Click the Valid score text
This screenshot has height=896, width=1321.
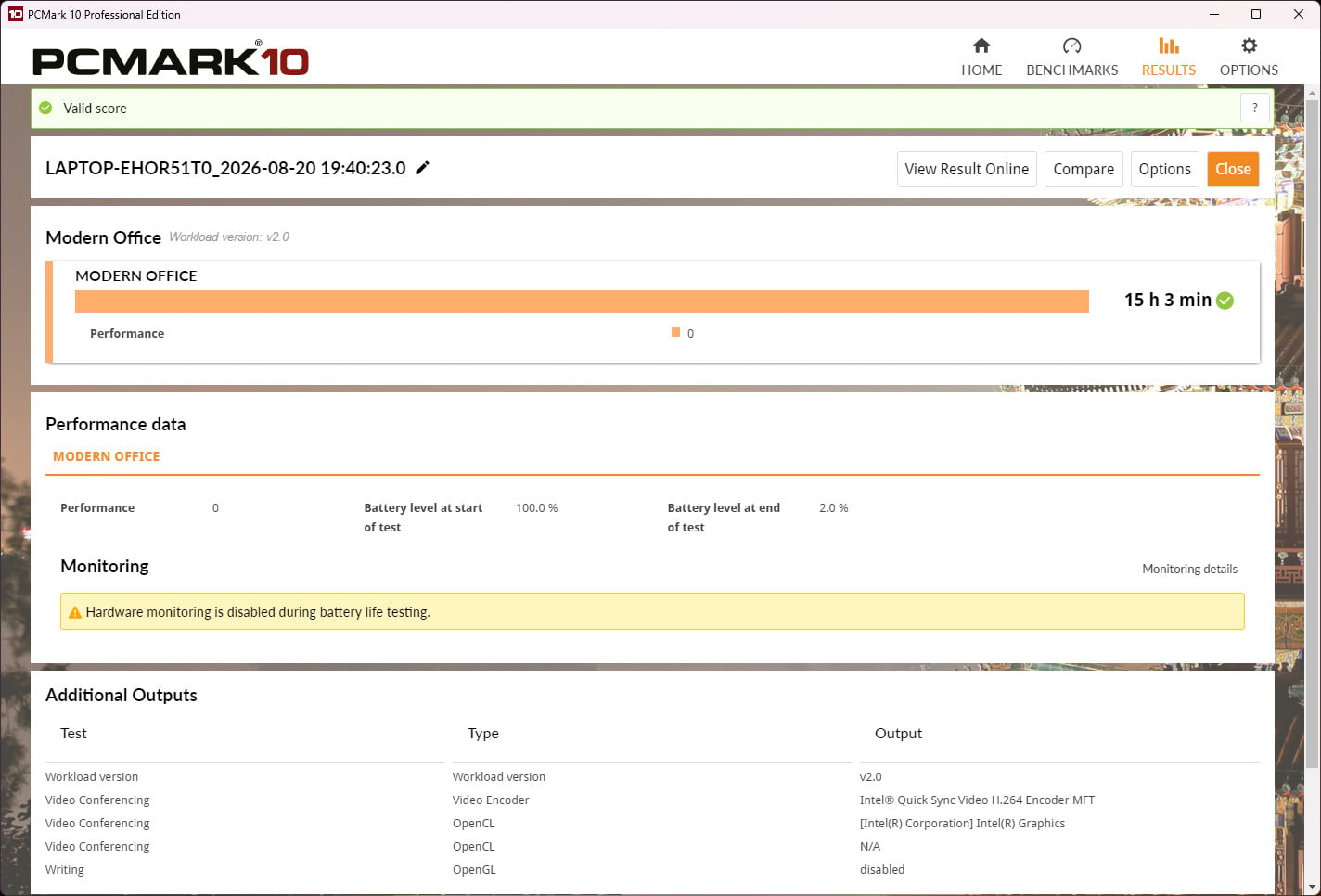click(95, 108)
